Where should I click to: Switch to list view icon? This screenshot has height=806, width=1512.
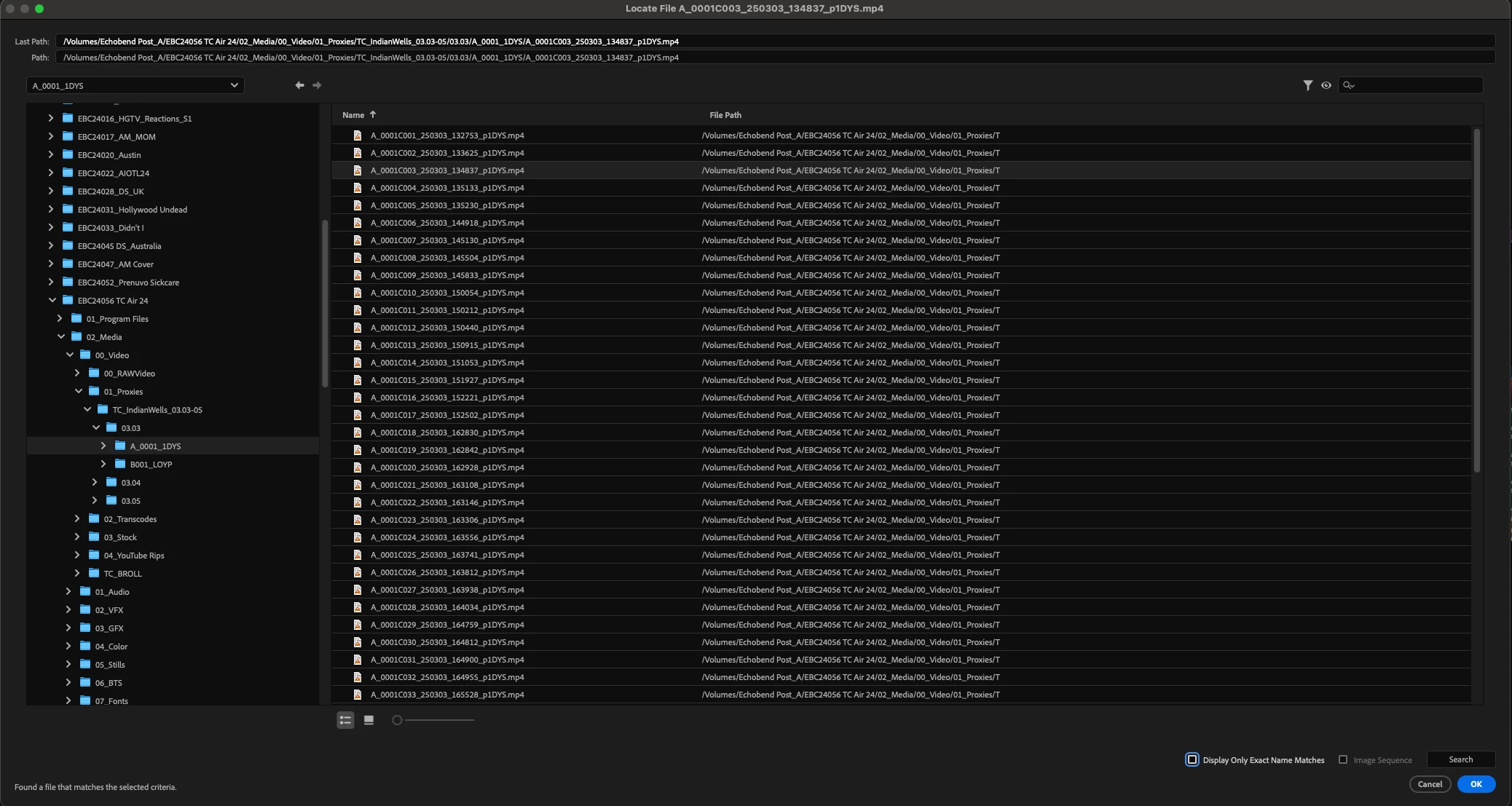345,720
